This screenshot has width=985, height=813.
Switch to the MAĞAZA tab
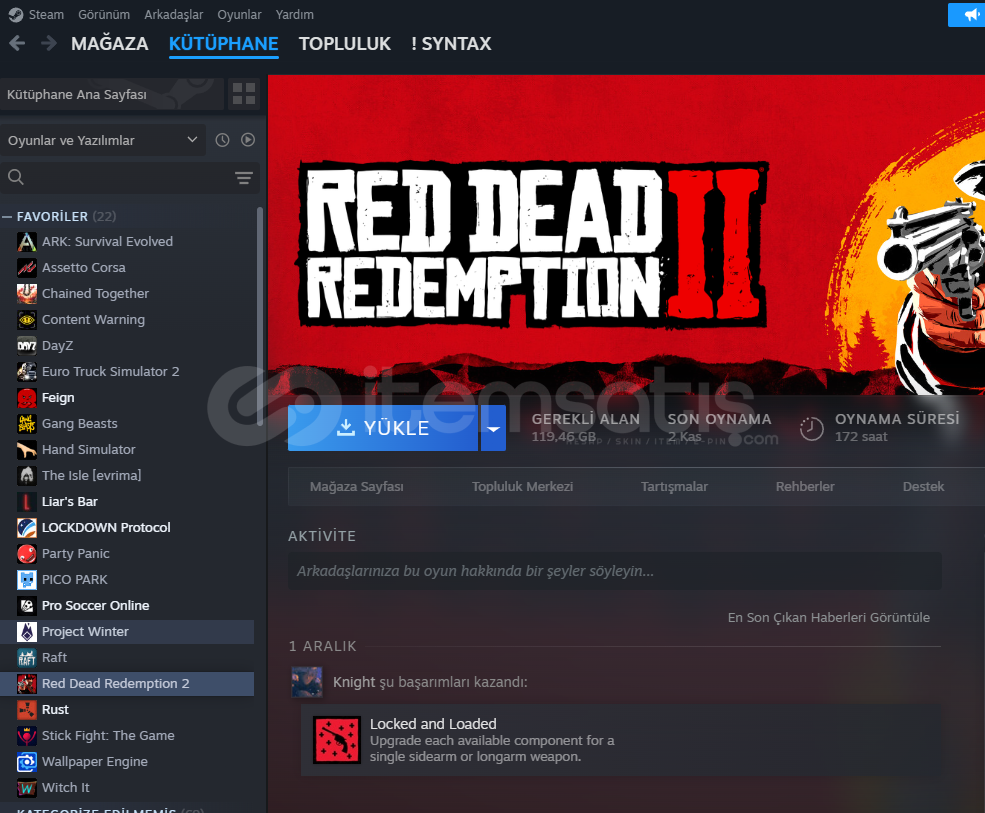pos(109,44)
